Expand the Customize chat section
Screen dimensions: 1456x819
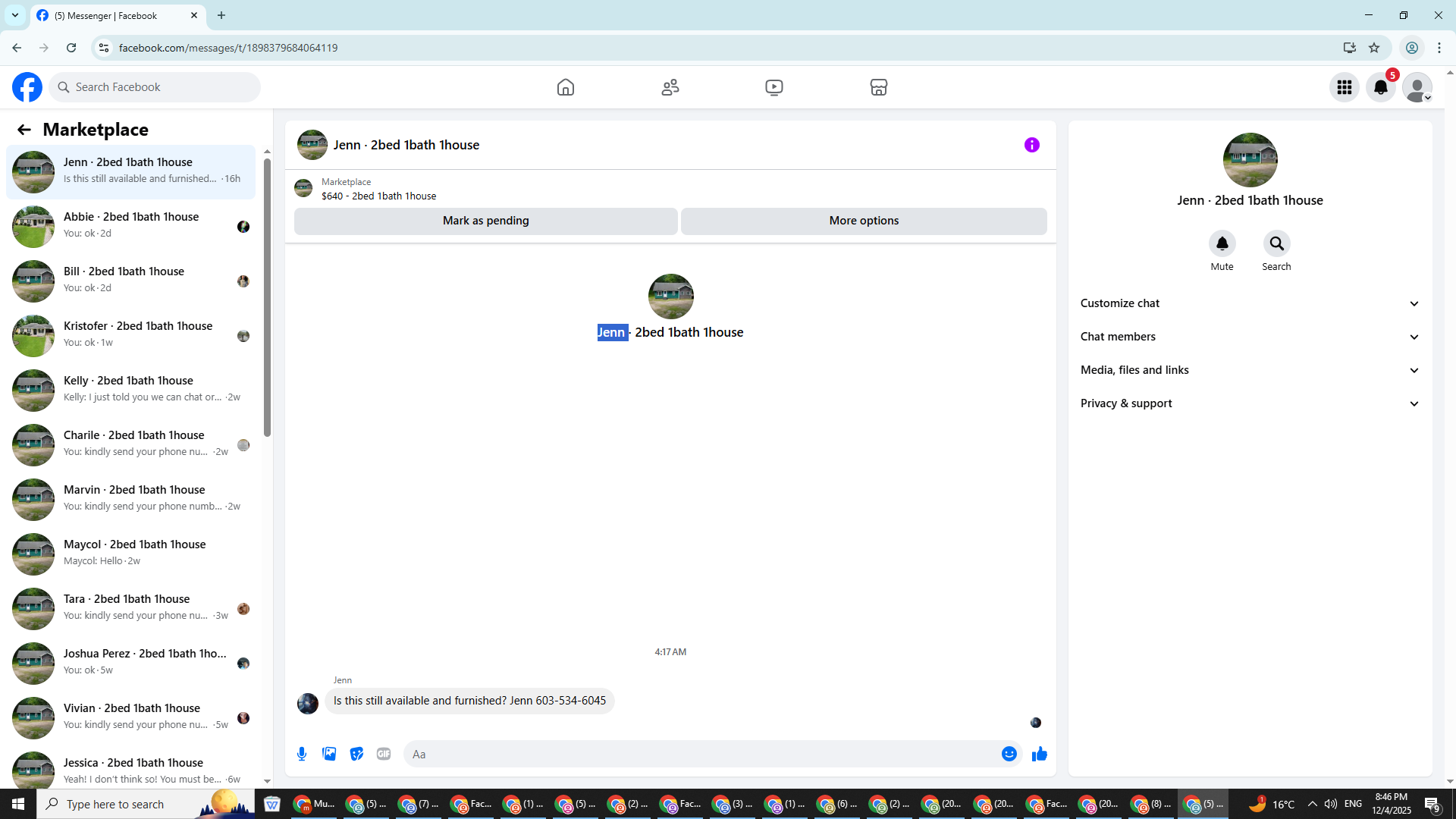click(x=1250, y=303)
